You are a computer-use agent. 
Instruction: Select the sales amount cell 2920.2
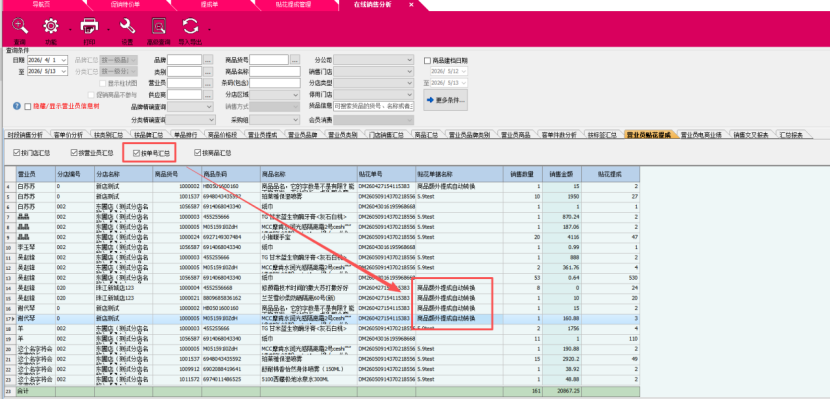(x=562, y=359)
